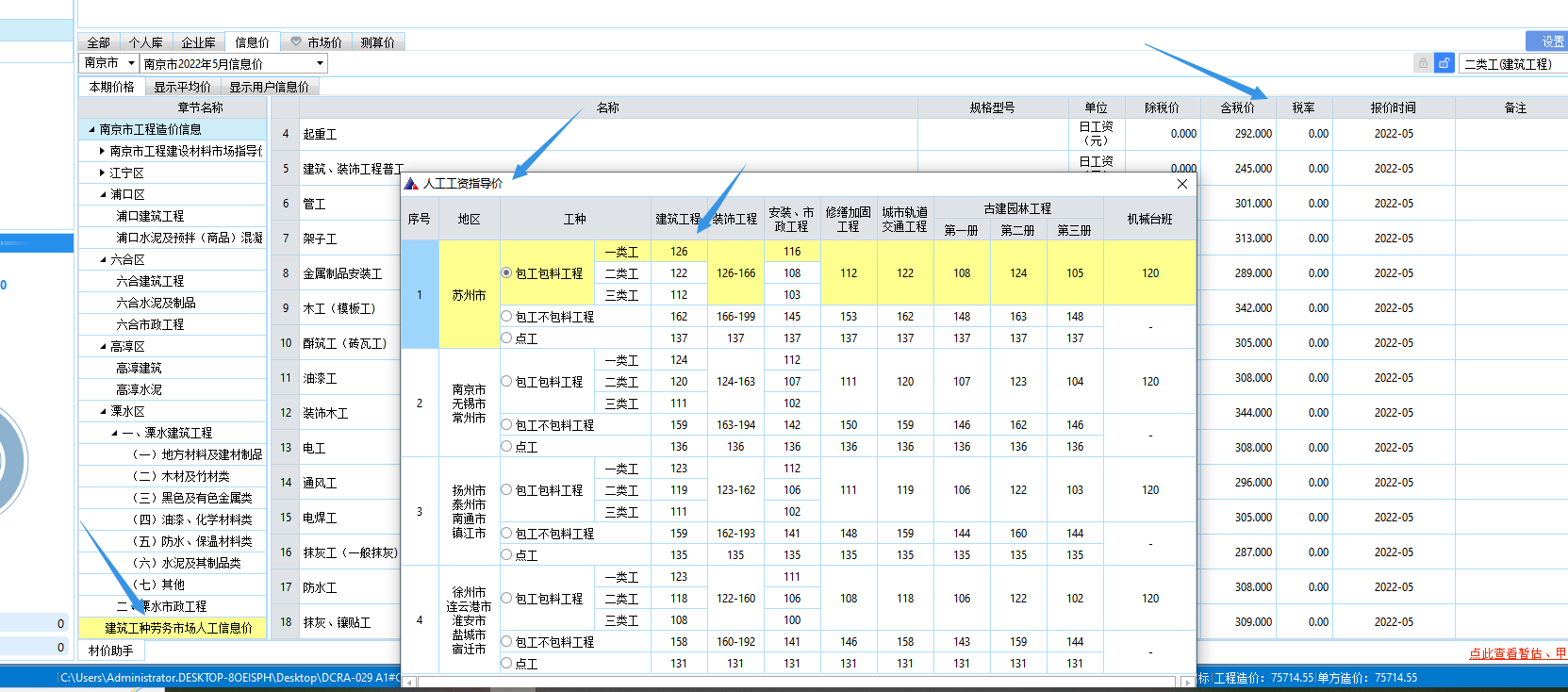Click the right arrow of dialog horizontal scrollbar
The height and width of the screenshot is (692, 1568).
pos(1187,681)
